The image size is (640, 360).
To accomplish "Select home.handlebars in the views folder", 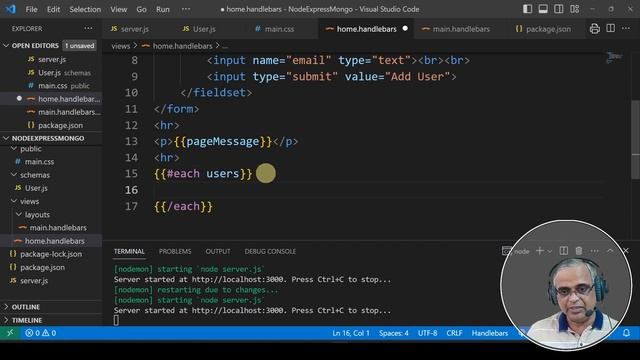I will pyautogui.click(x=51, y=241).
